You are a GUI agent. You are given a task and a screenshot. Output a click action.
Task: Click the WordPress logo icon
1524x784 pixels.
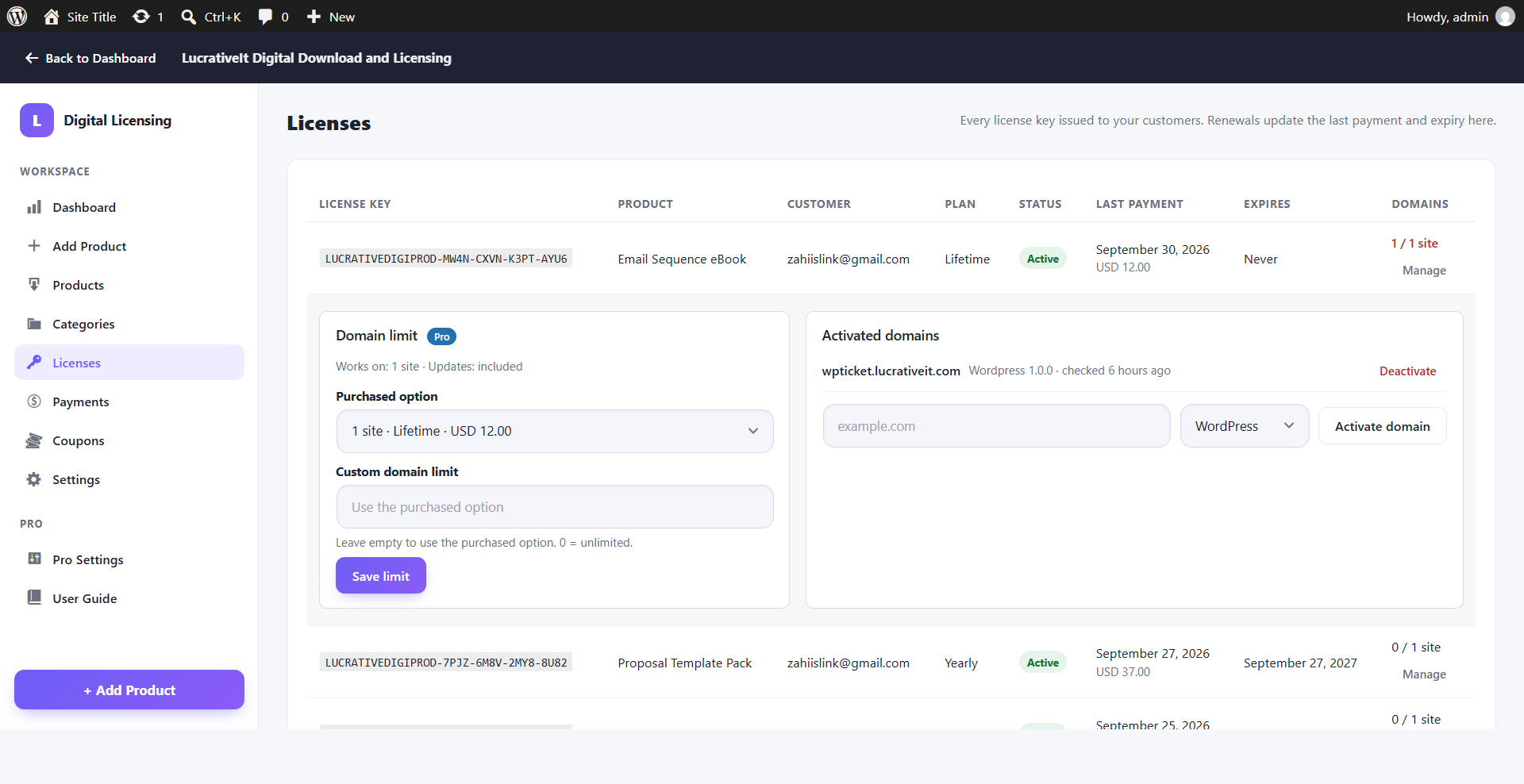[x=17, y=17]
